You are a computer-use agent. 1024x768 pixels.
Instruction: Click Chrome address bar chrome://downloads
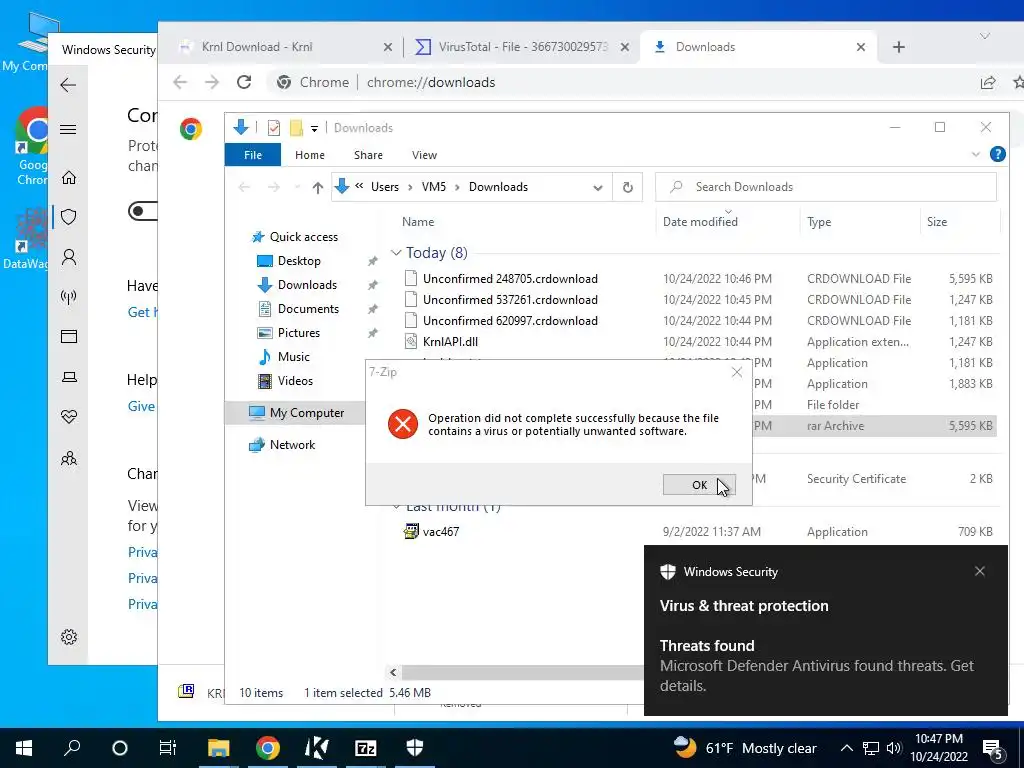click(x=430, y=82)
